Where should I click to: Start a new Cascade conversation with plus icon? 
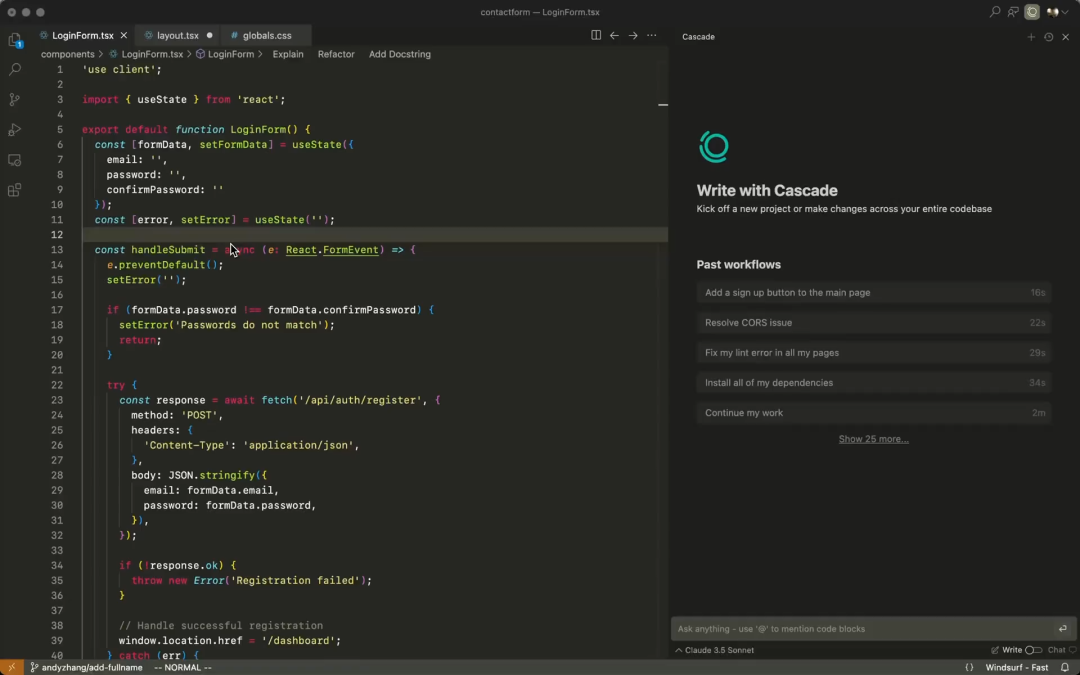point(1031,37)
